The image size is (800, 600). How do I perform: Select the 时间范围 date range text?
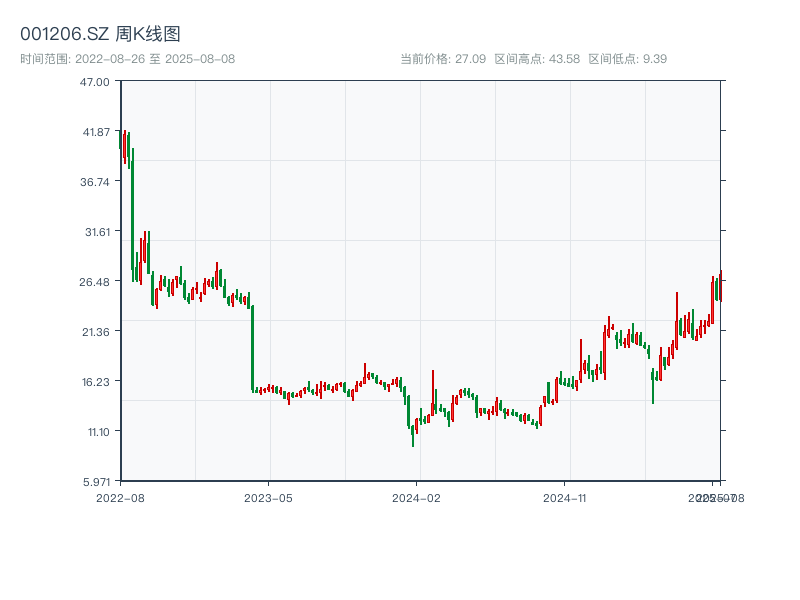(x=128, y=59)
